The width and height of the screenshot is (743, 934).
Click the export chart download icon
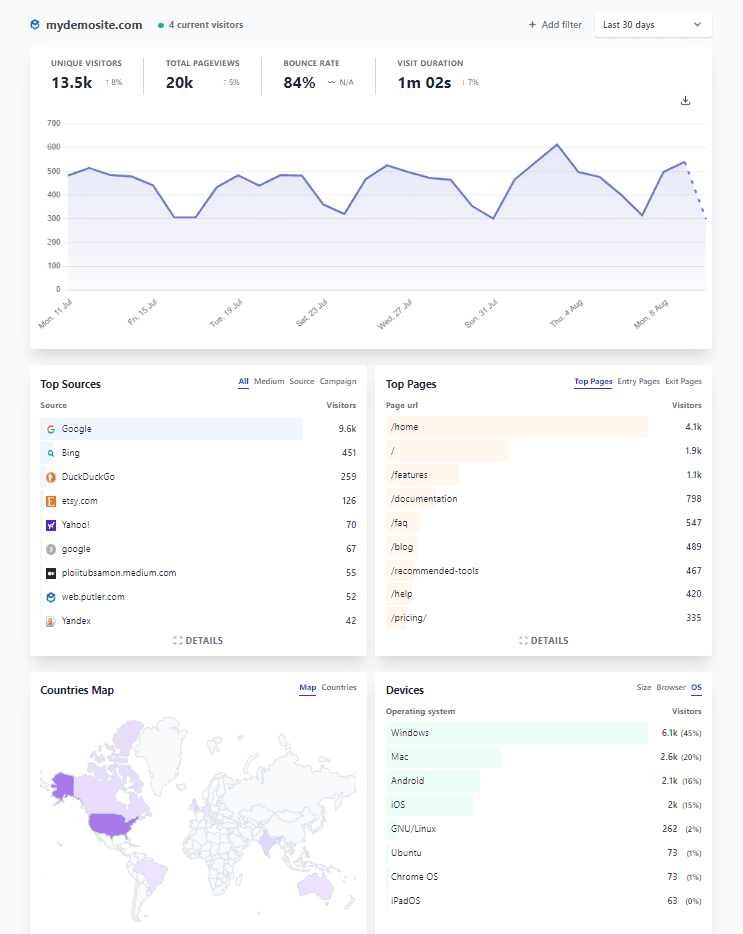point(685,101)
